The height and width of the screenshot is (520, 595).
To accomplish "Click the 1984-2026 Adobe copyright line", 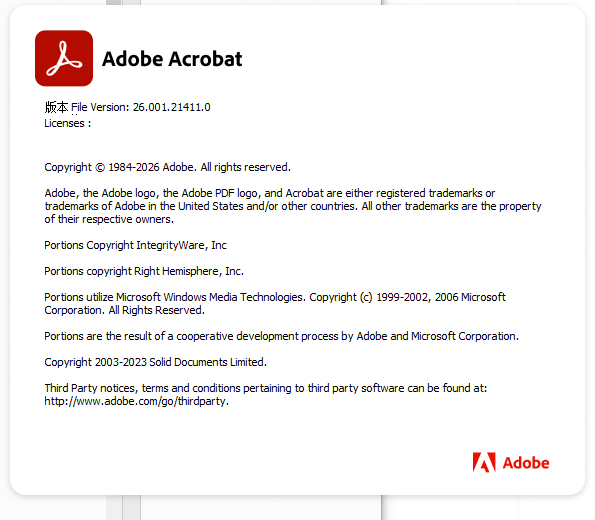I will tap(167, 167).
